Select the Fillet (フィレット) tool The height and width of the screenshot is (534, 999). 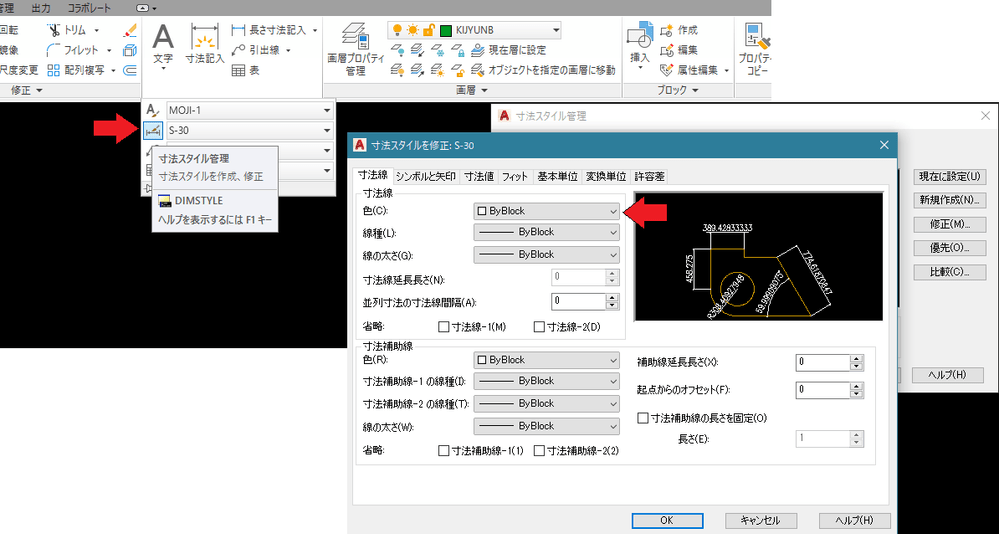click(x=73, y=50)
